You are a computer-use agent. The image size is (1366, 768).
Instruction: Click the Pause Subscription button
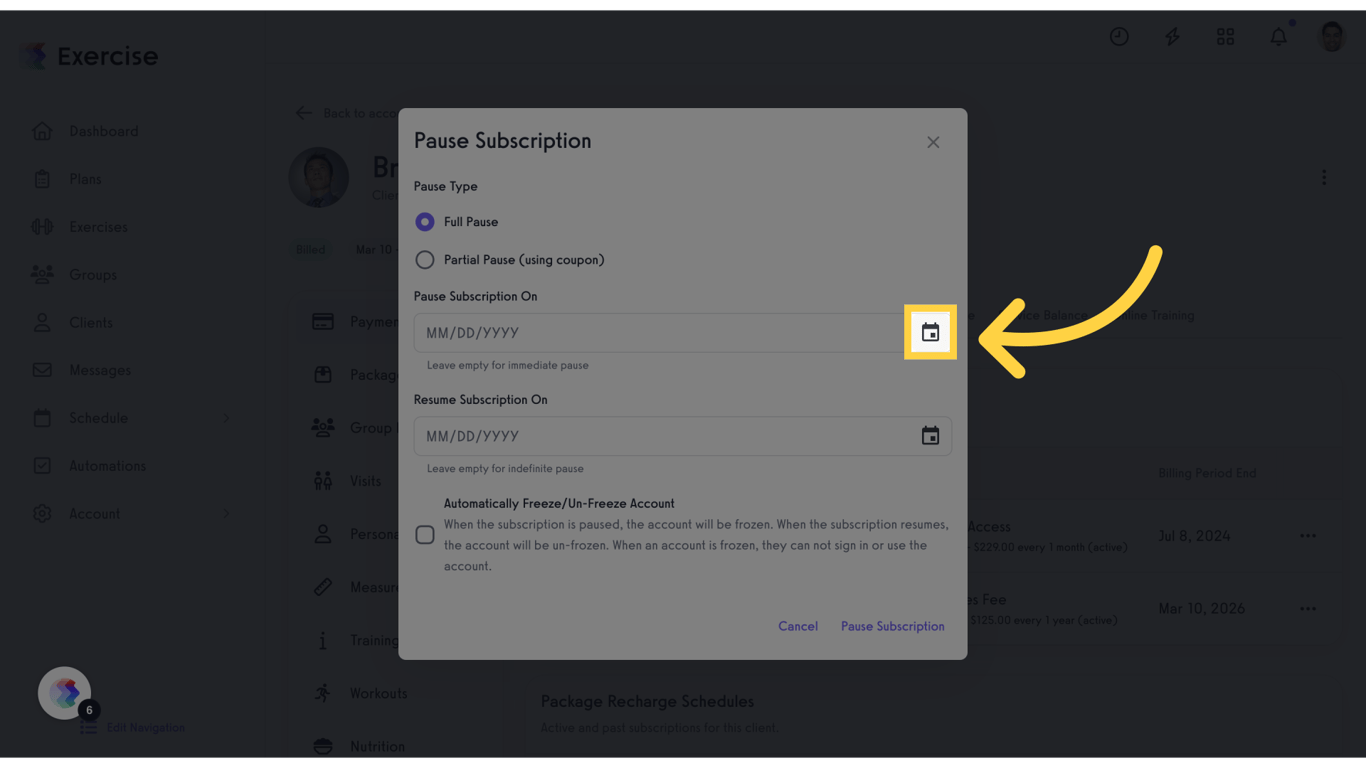[892, 626]
